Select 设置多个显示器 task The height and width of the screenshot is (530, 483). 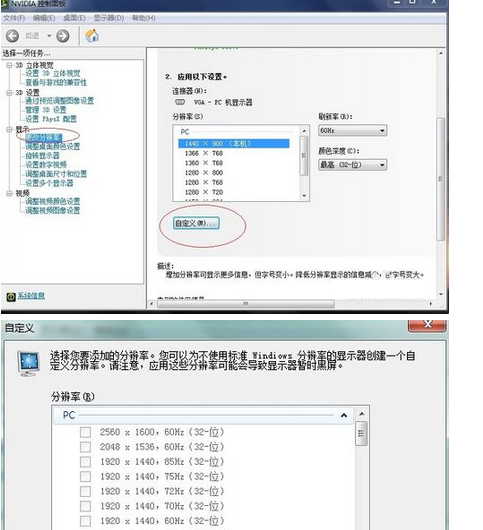click(x=49, y=183)
